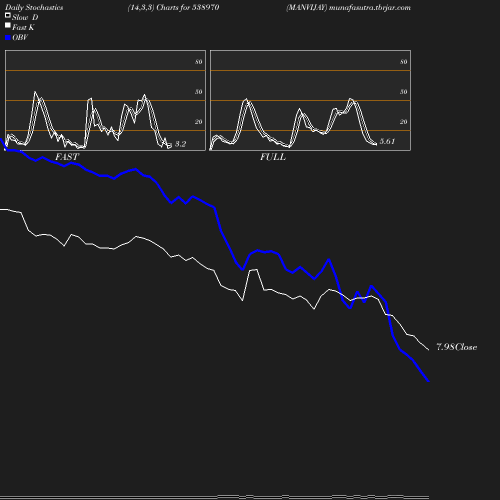The height and width of the screenshot is (500, 500).
Task: Click the 3.2 value in FAST chart
Action: 180,144
